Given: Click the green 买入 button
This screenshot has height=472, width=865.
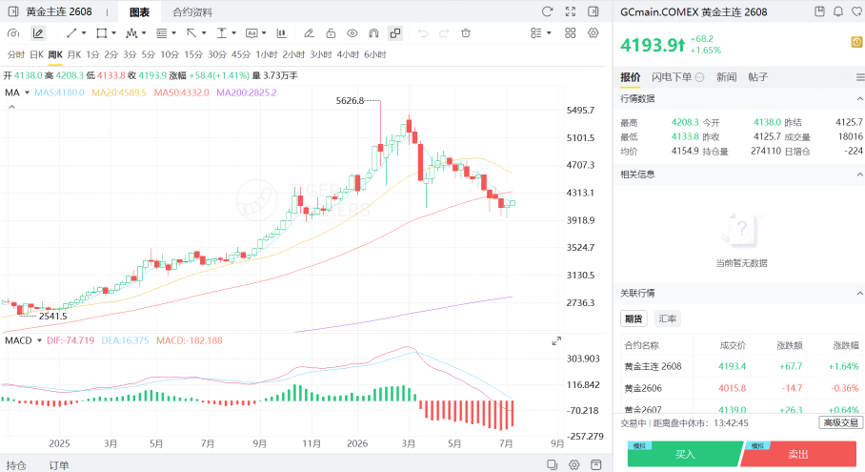Looking at the screenshot, I should pos(685,454).
